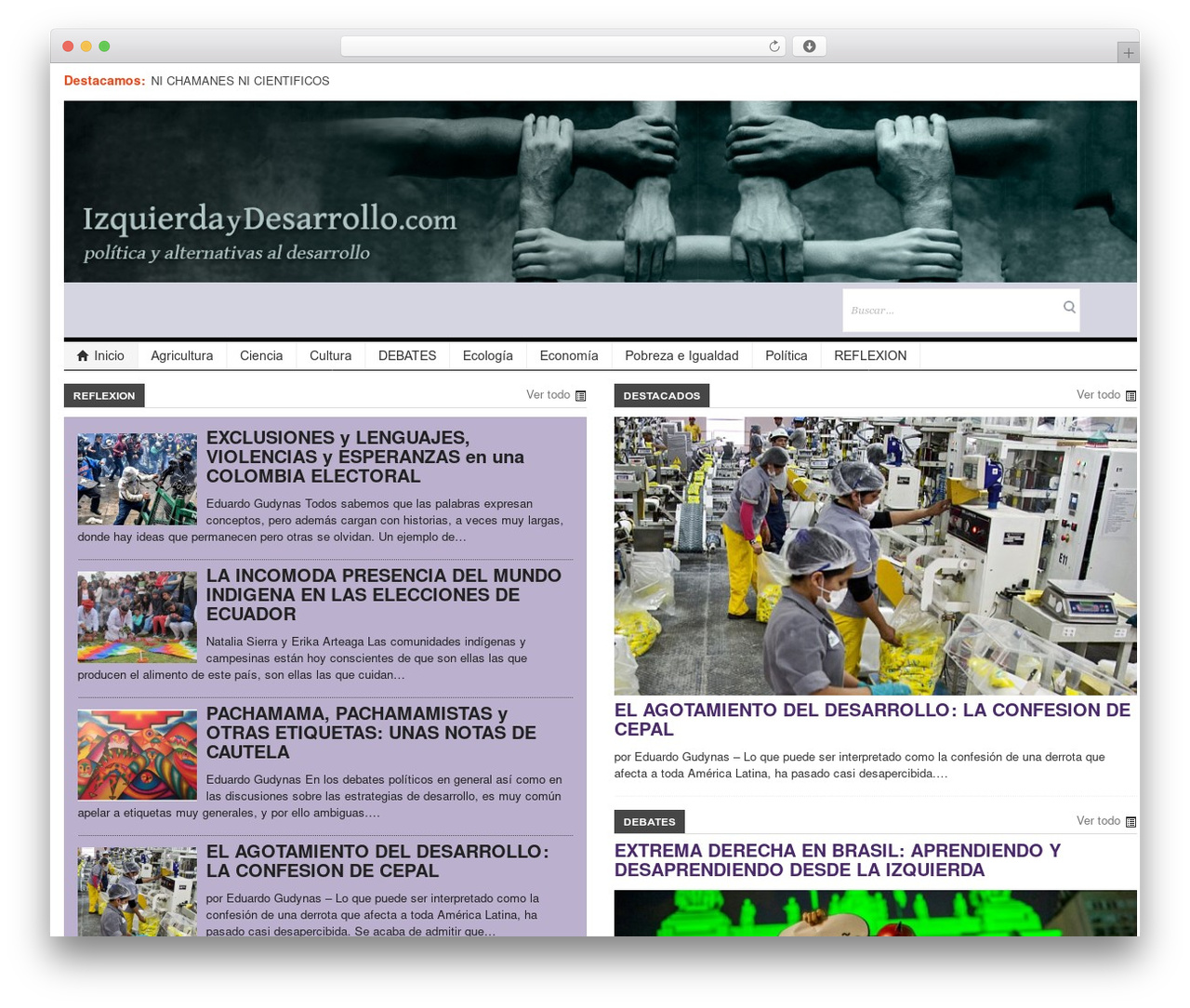Click the política y alternativas al desarrollo tagline
Screen dimensions: 1190x1008
(227, 253)
